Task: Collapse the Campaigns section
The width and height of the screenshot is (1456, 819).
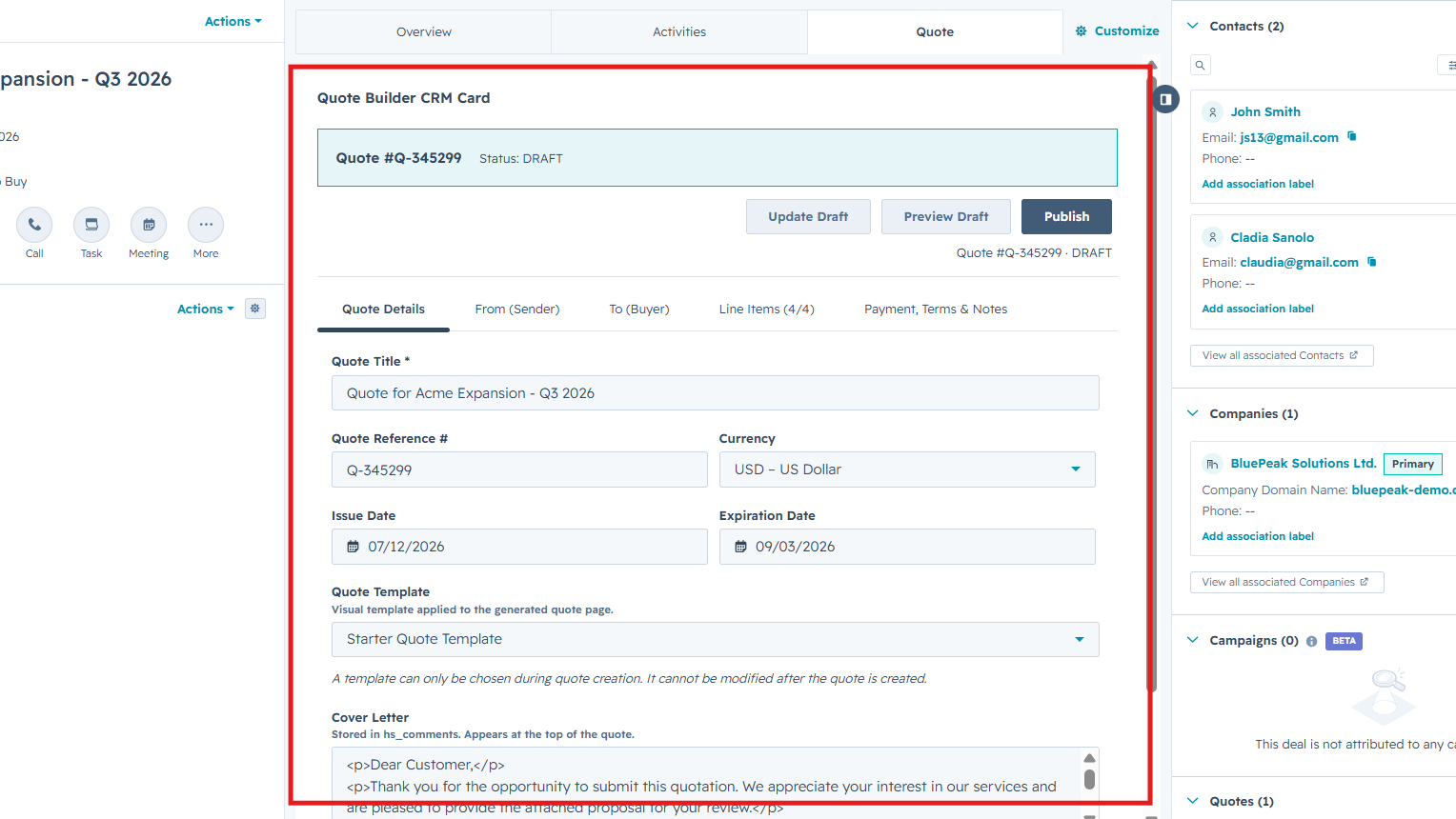Action: point(1192,640)
